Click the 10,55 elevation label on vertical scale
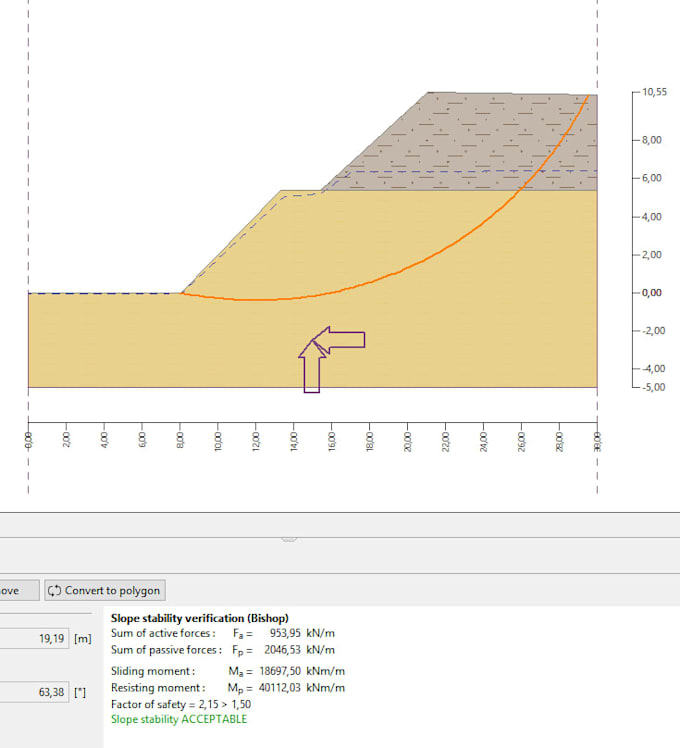 tap(654, 92)
